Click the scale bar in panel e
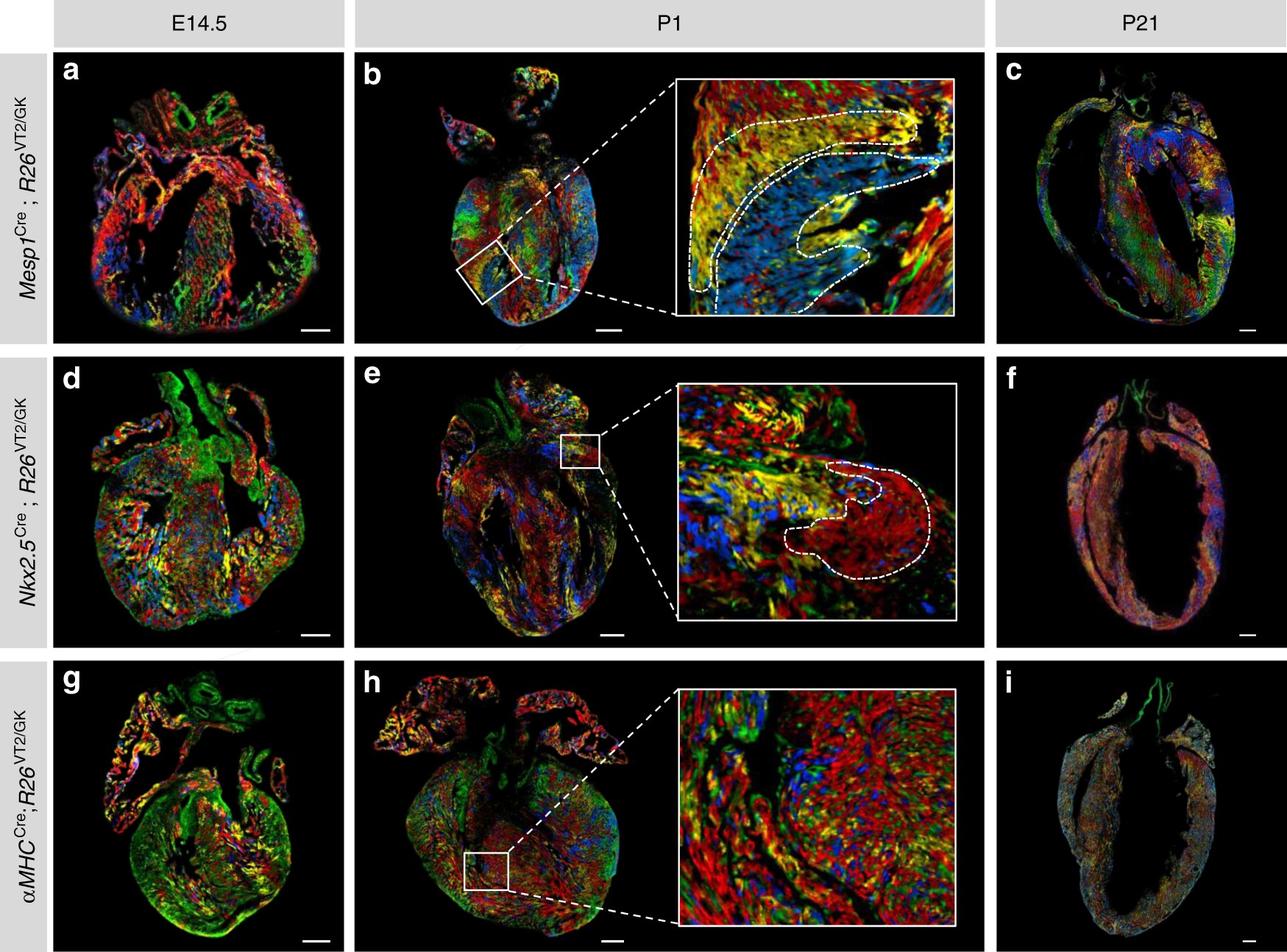Image resolution: width=1287 pixels, height=952 pixels. (612, 634)
